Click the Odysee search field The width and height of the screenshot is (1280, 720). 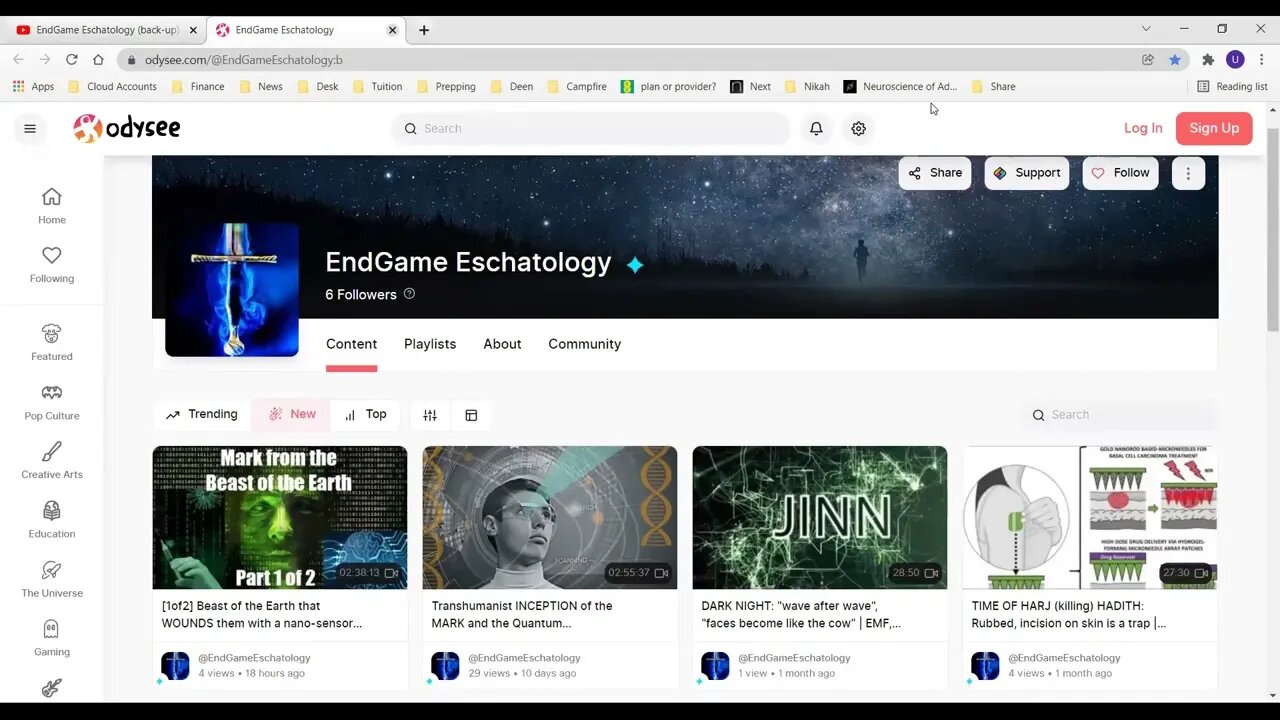tap(591, 128)
